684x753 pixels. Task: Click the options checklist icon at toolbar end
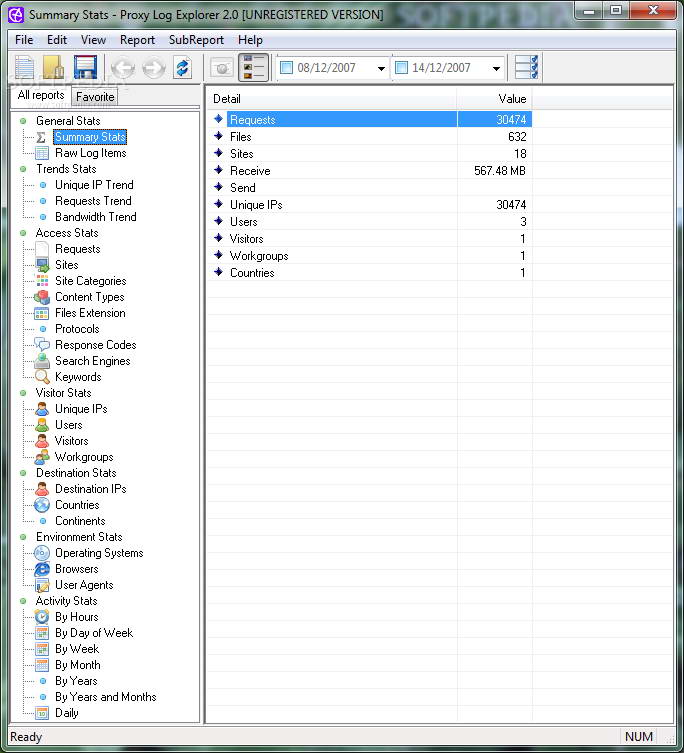(526, 67)
